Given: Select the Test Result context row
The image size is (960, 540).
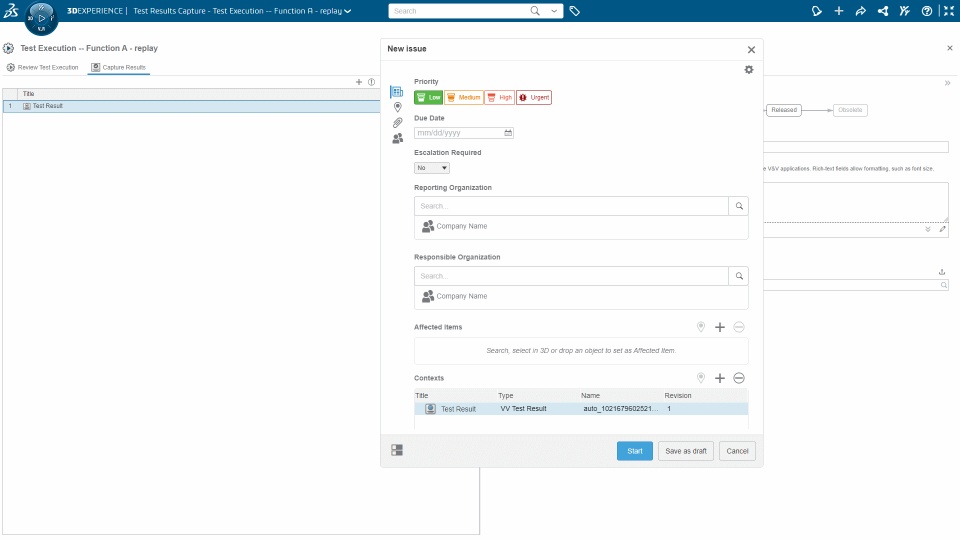Looking at the screenshot, I should (x=581, y=409).
